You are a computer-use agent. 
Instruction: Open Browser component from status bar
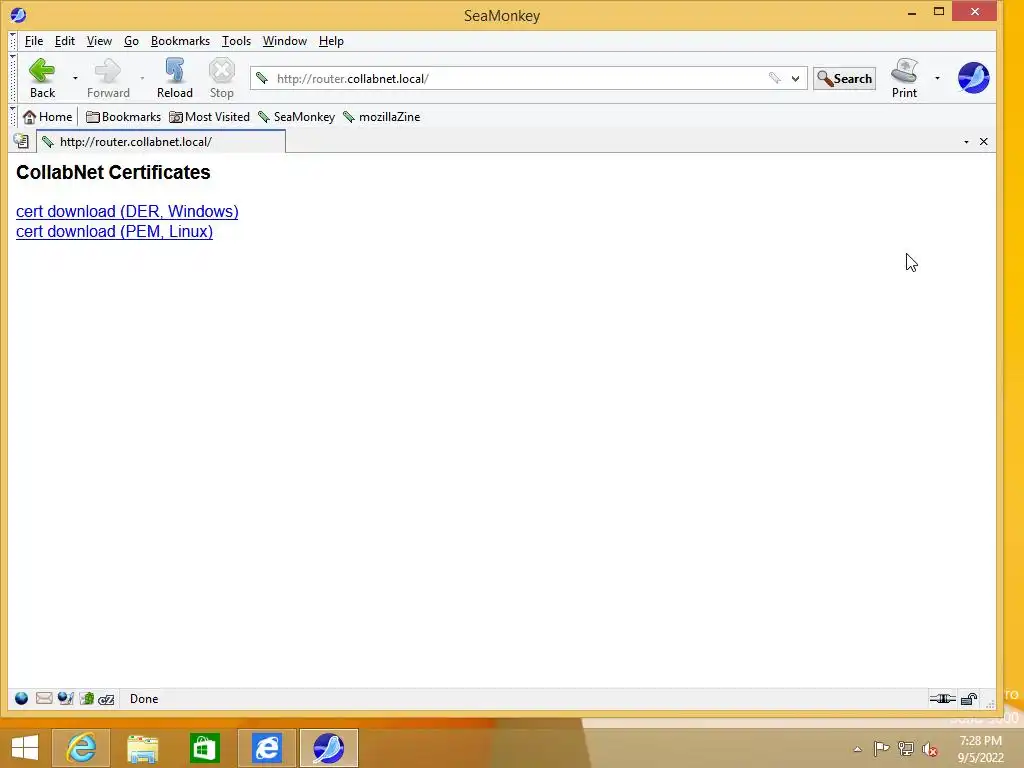point(22,699)
